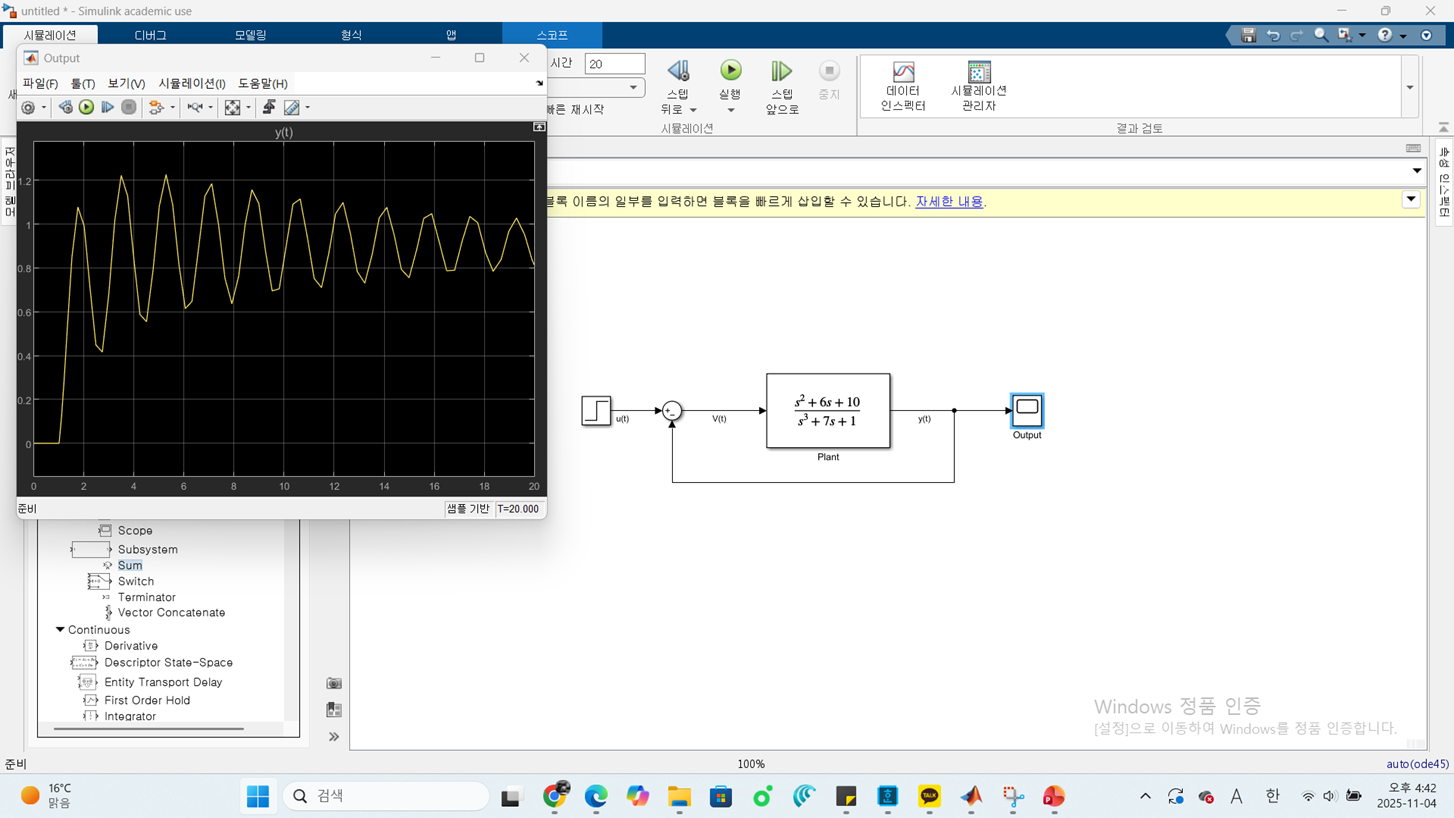1454x818 pixels.
Task: Select the Step source block
Action: click(x=596, y=411)
